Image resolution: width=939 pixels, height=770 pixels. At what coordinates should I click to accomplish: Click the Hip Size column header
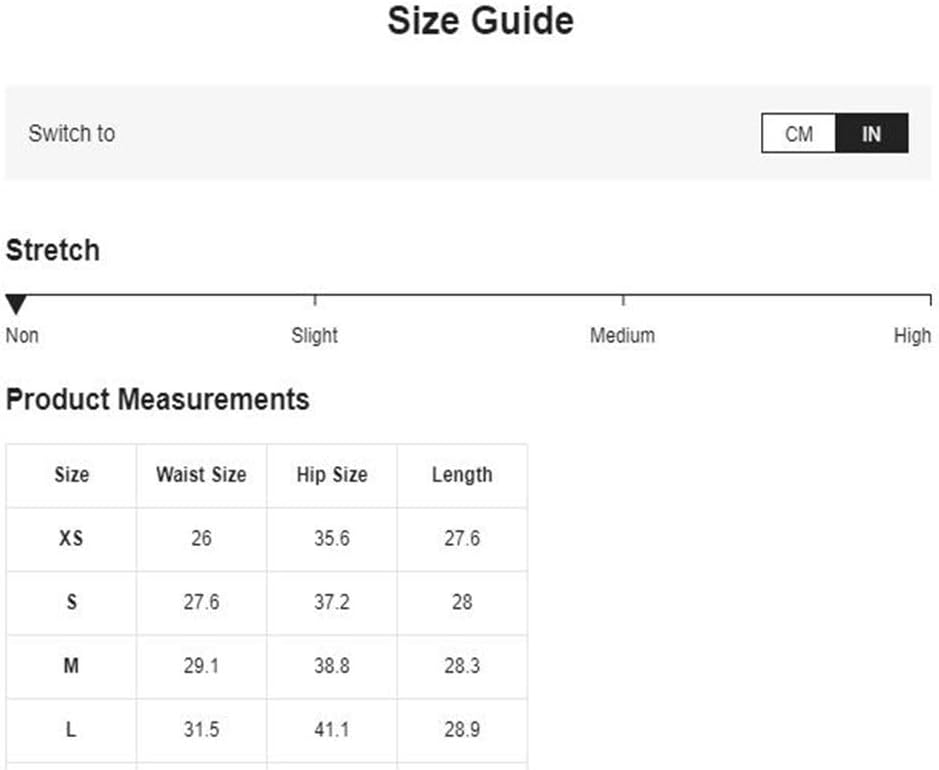coord(332,475)
